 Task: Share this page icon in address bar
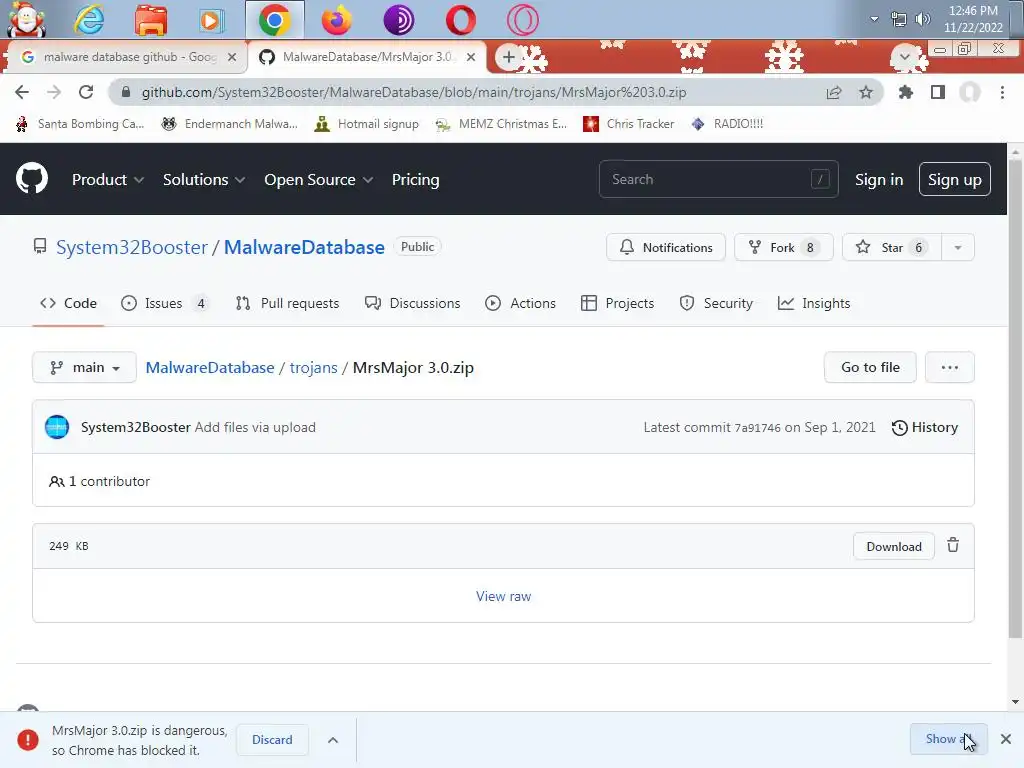pos(834,92)
